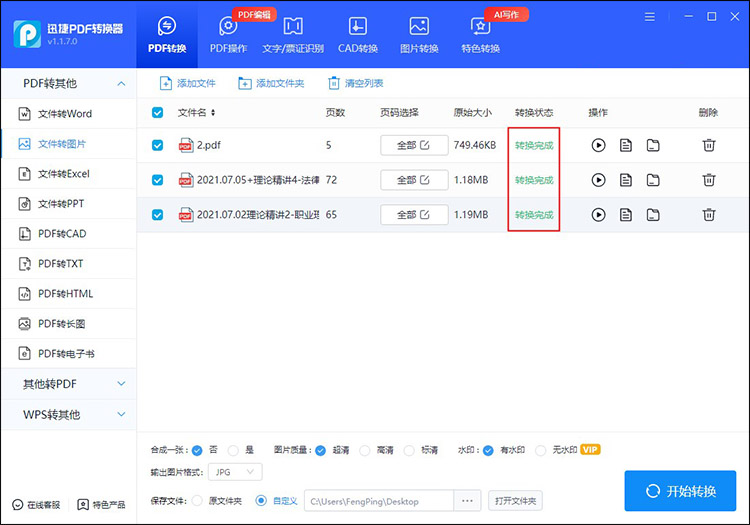Select 合成一张 否 radio option
This screenshot has width=750, height=525.
point(197,450)
